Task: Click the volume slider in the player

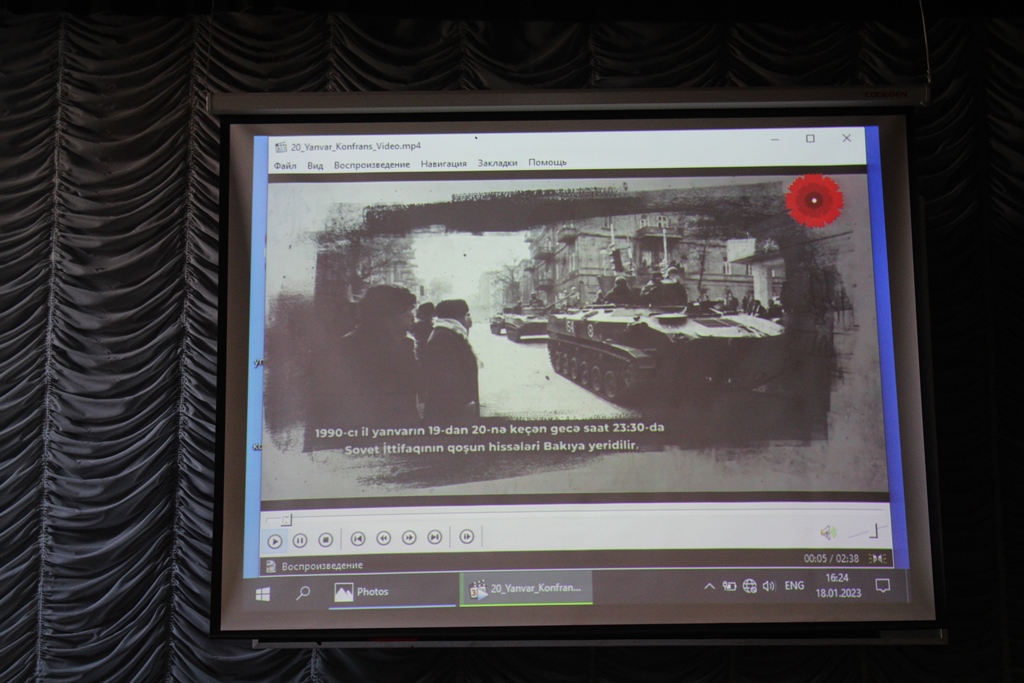Action: click(x=864, y=531)
